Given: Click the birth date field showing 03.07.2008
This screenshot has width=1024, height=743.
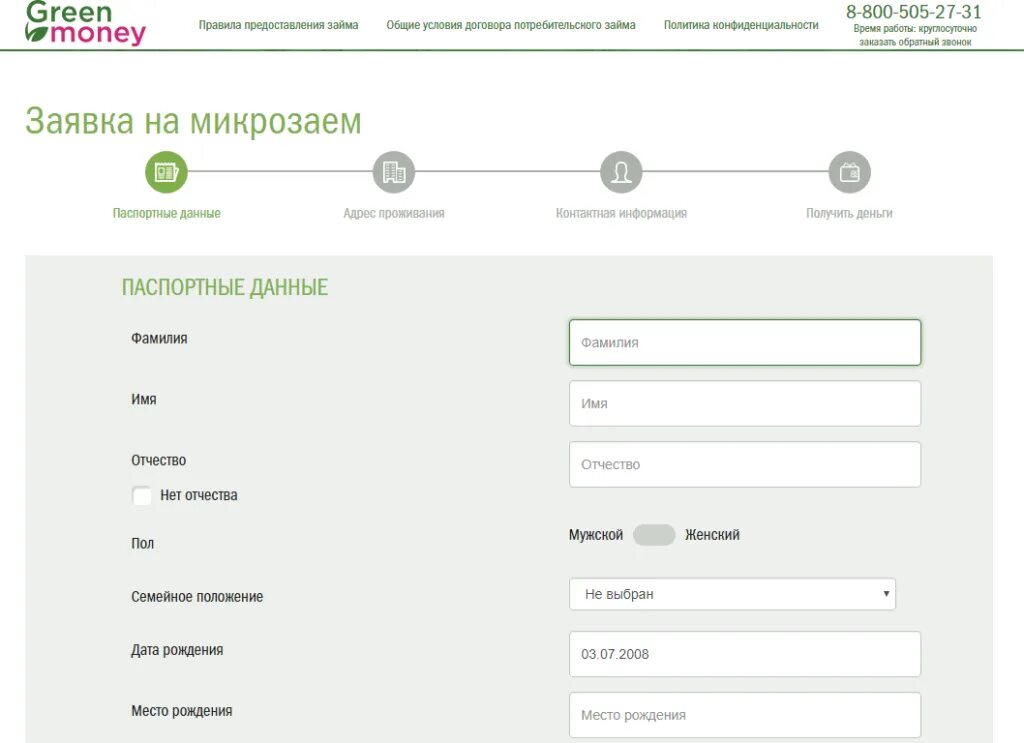Looking at the screenshot, I should [744, 654].
